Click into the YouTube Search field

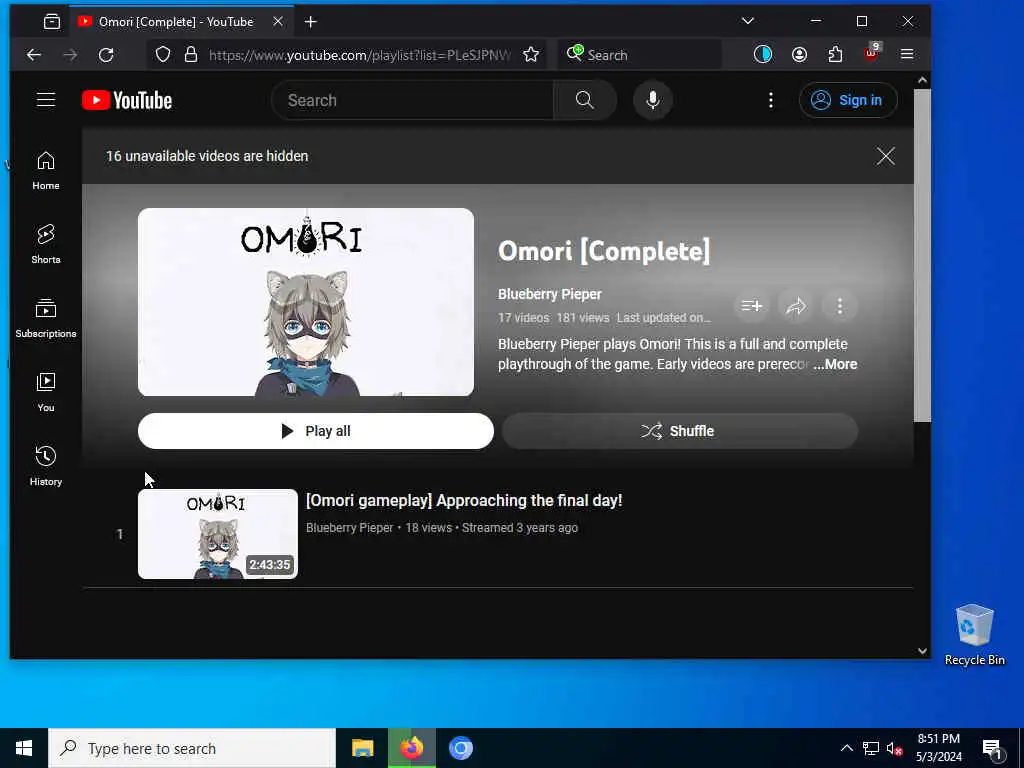[x=413, y=100]
